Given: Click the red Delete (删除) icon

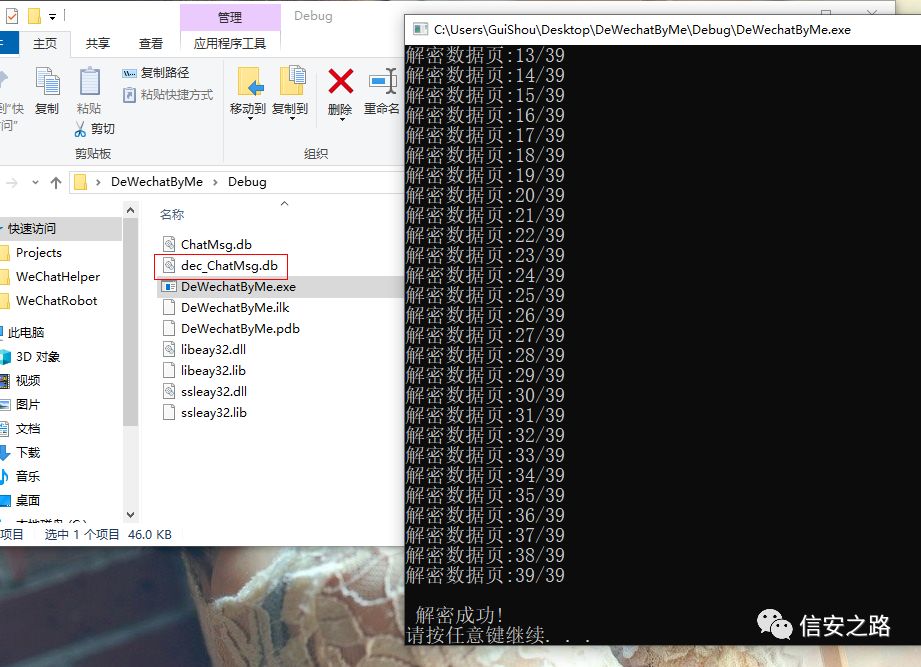Looking at the screenshot, I should pyautogui.click(x=340, y=82).
